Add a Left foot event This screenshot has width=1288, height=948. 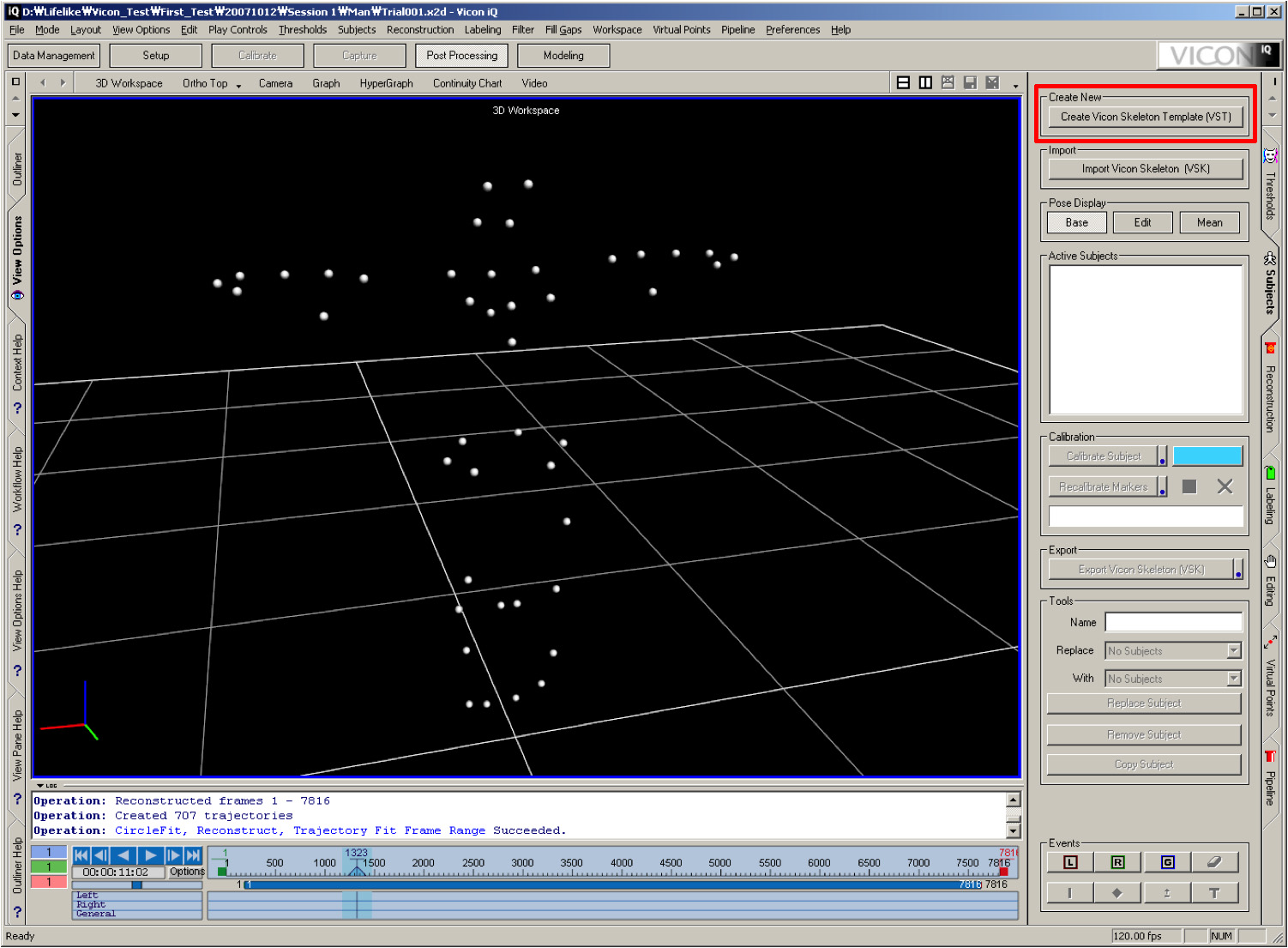point(1070,862)
